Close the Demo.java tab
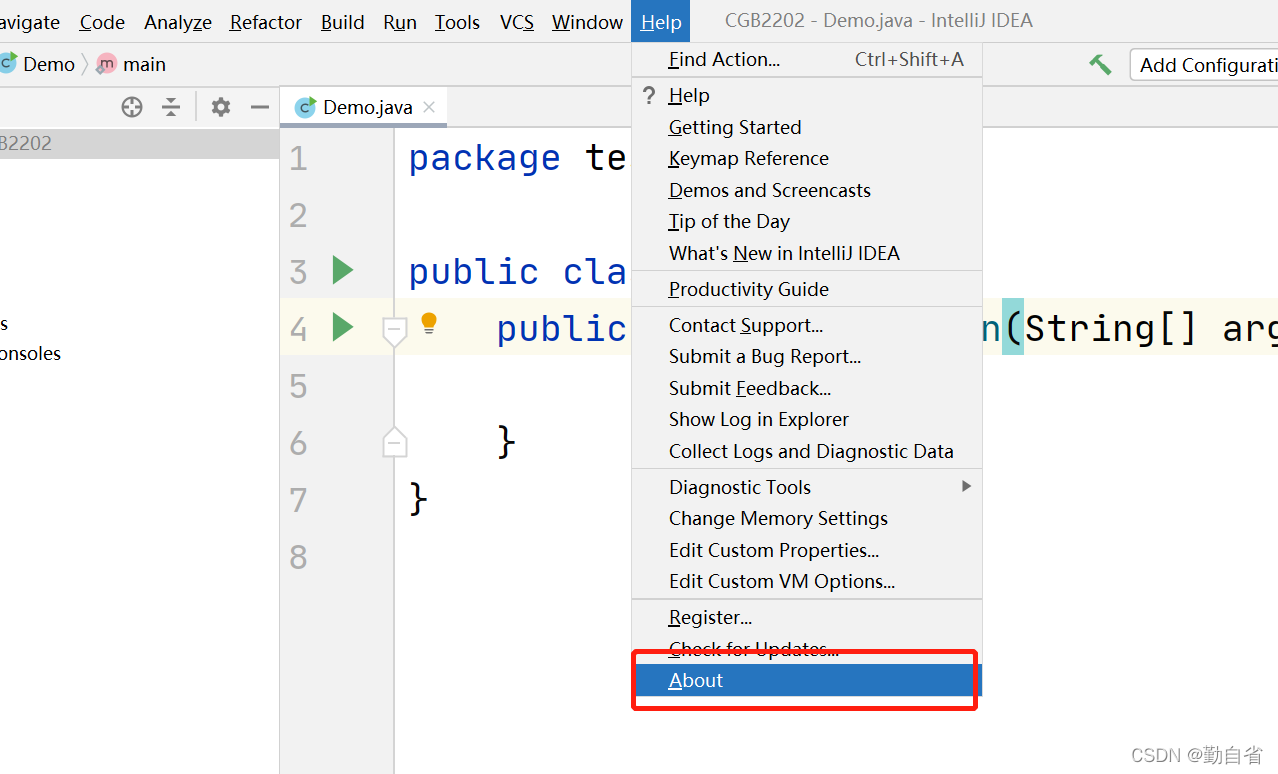Screen dimensions: 1278x774 tap(429, 107)
